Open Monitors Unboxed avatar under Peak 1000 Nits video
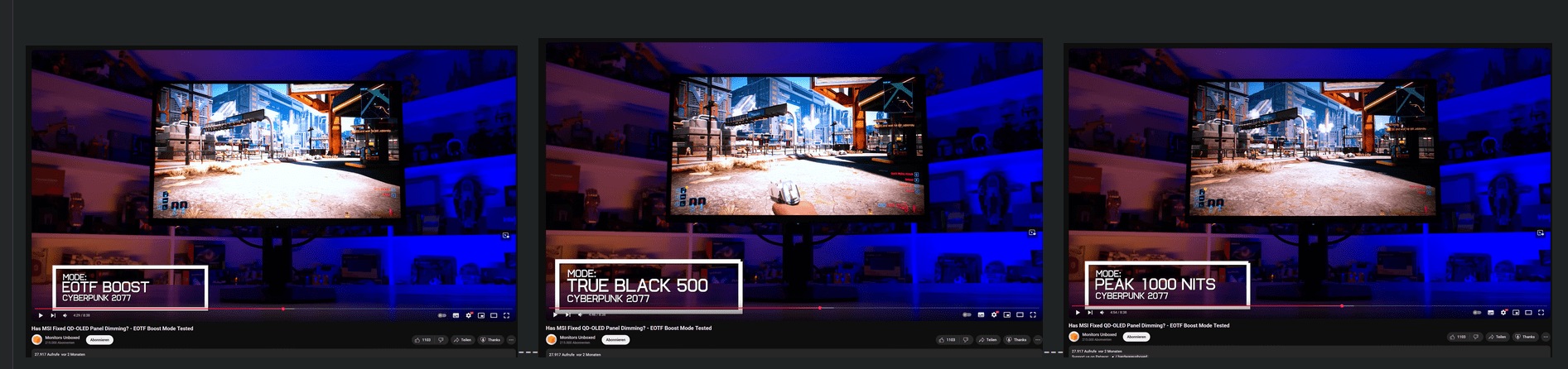1568x369 pixels. (x=1074, y=337)
